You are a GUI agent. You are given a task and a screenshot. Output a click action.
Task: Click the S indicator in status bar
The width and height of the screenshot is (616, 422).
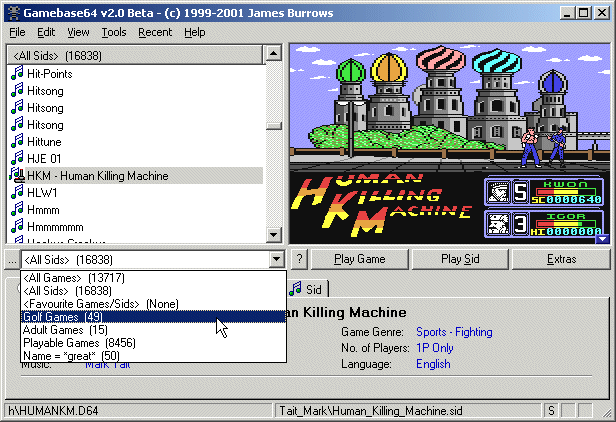coord(551,411)
